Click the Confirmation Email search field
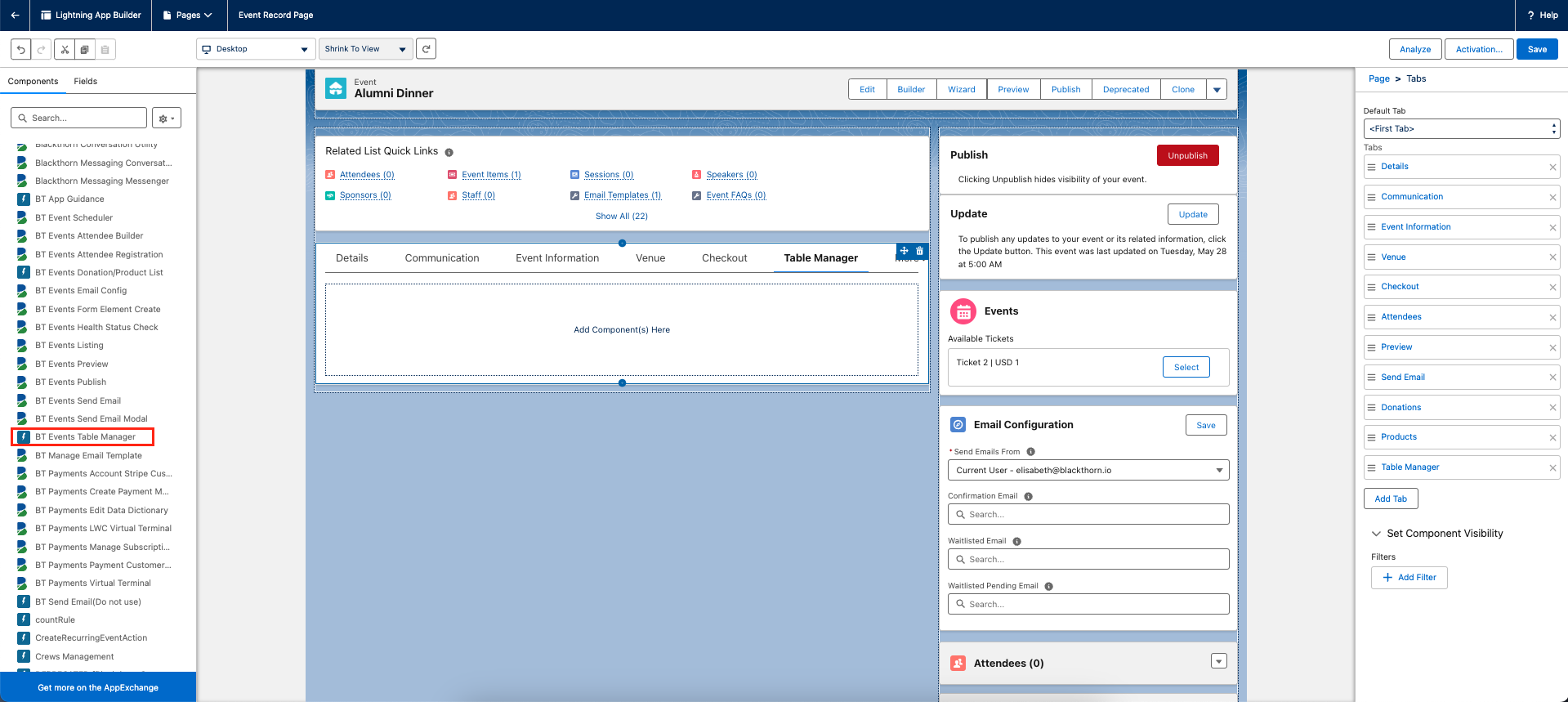 pos(1088,515)
